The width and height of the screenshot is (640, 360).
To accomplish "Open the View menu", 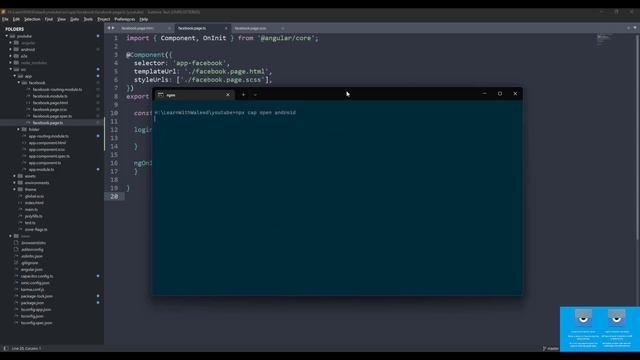I will 61,19.
